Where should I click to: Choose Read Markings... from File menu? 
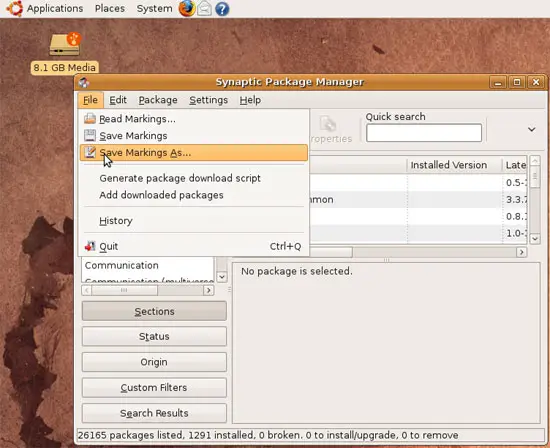point(194,119)
